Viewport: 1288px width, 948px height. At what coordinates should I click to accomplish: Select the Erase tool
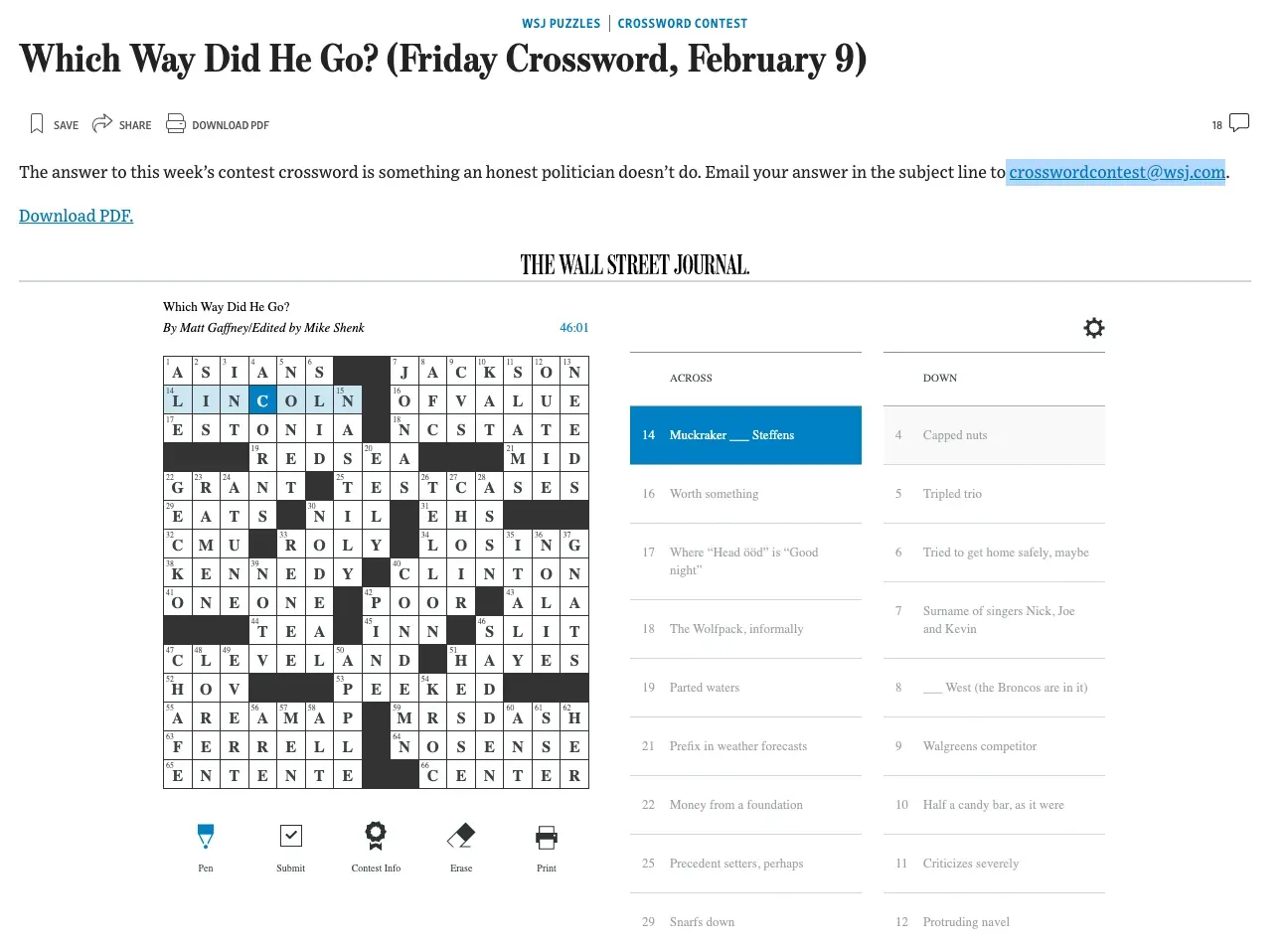[461, 837]
